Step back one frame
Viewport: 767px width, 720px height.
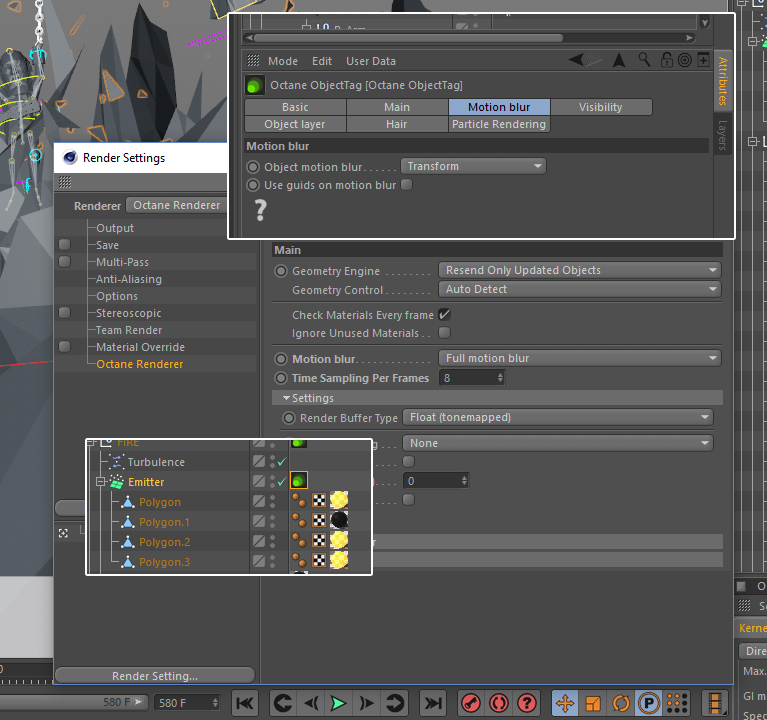(311, 703)
